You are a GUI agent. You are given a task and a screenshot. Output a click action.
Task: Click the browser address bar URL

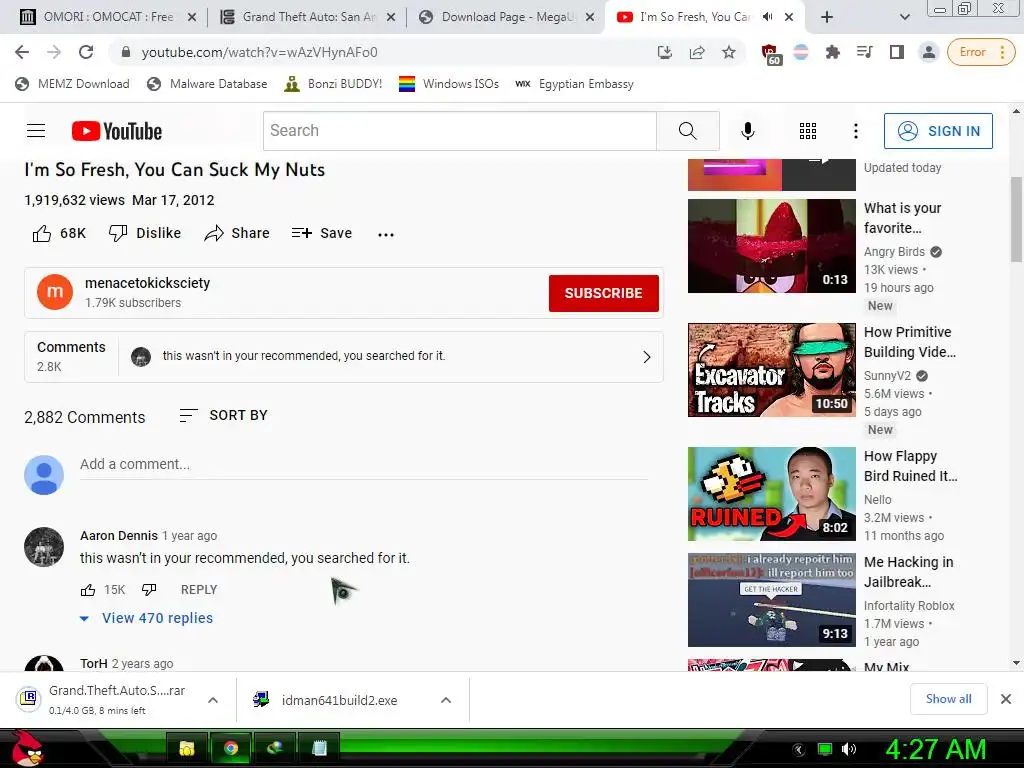click(x=259, y=52)
